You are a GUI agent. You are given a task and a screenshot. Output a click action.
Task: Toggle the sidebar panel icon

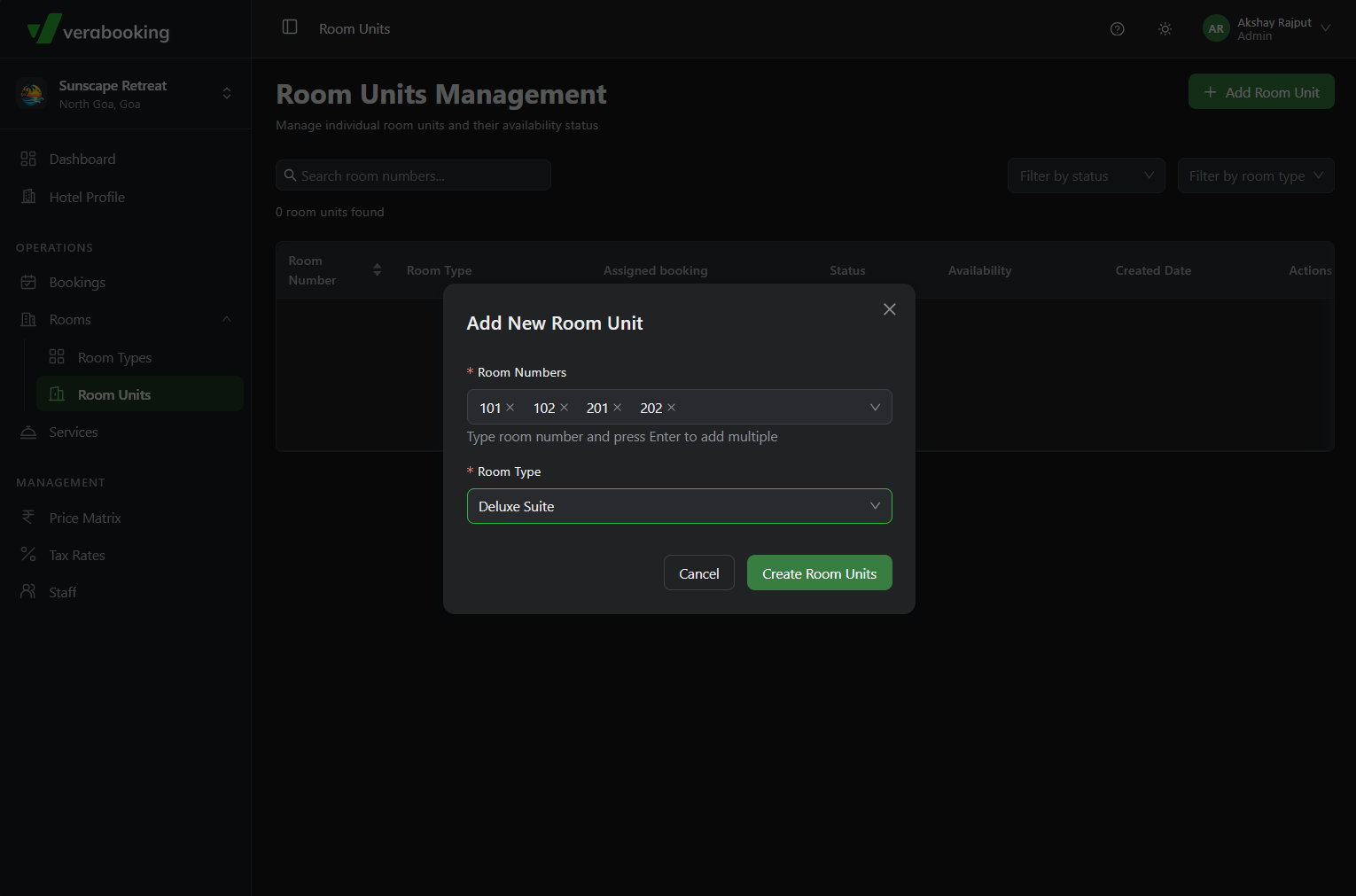tap(290, 27)
